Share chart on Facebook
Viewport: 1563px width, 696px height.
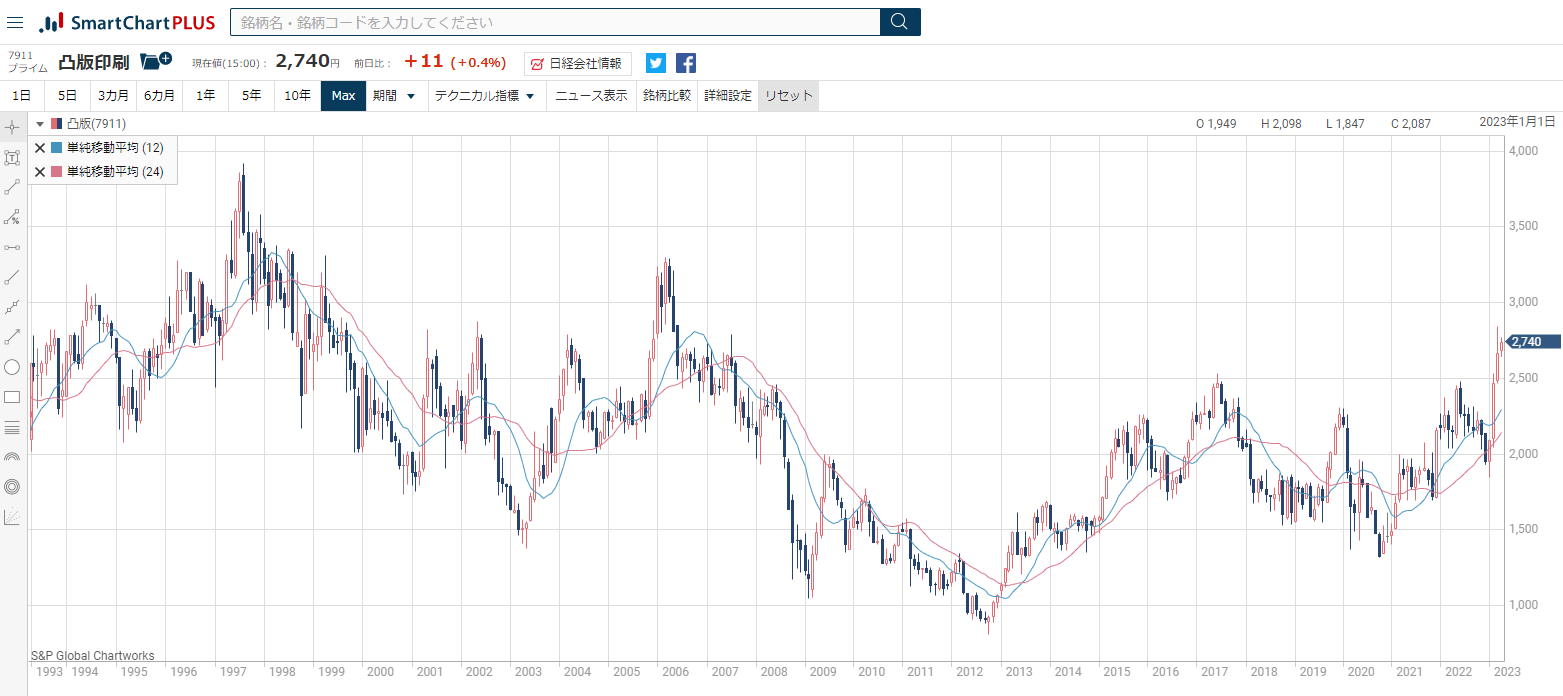(x=686, y=63)
